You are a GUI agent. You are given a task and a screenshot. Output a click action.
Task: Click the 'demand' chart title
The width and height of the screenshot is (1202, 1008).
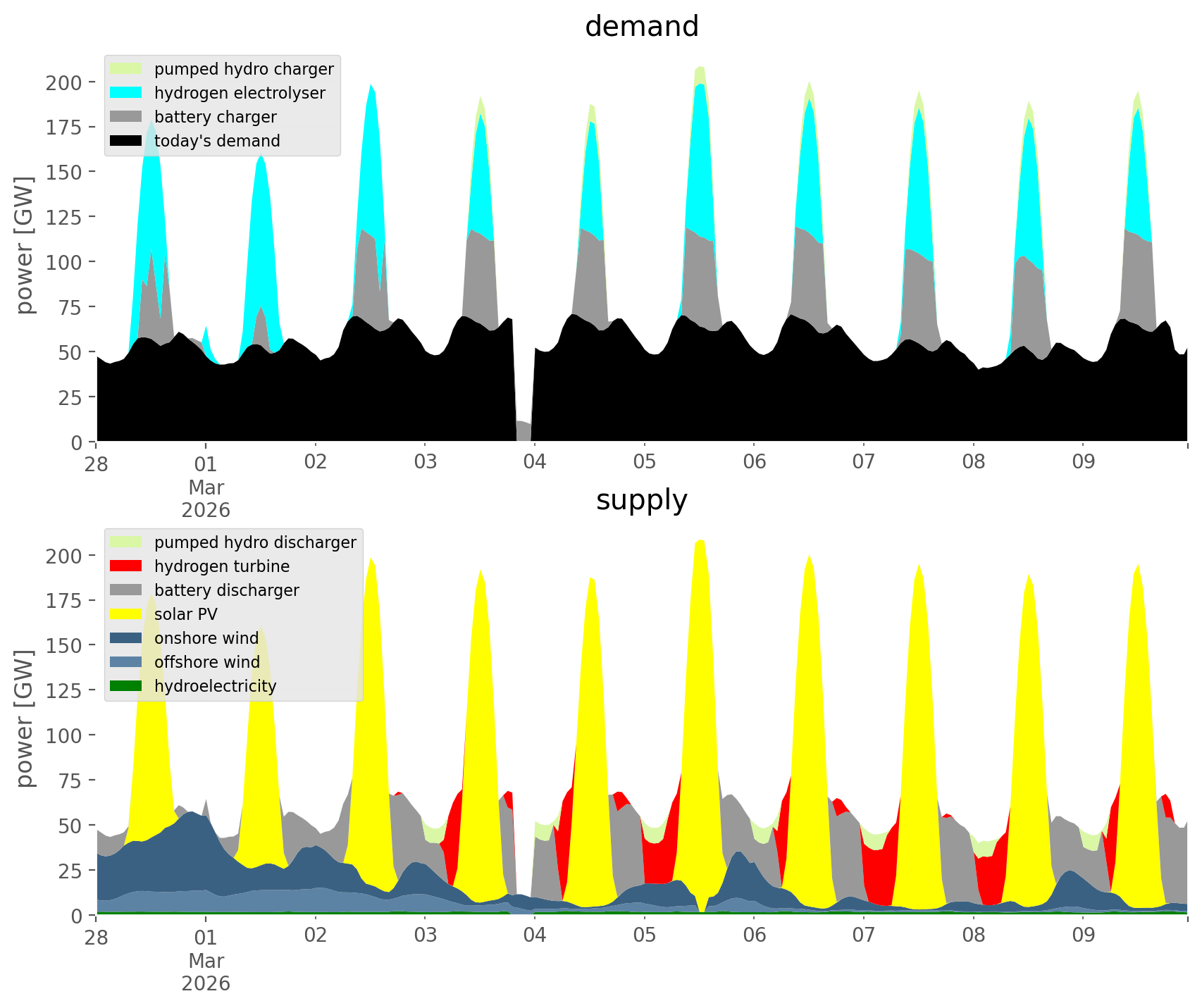click(x=641, y=27)
